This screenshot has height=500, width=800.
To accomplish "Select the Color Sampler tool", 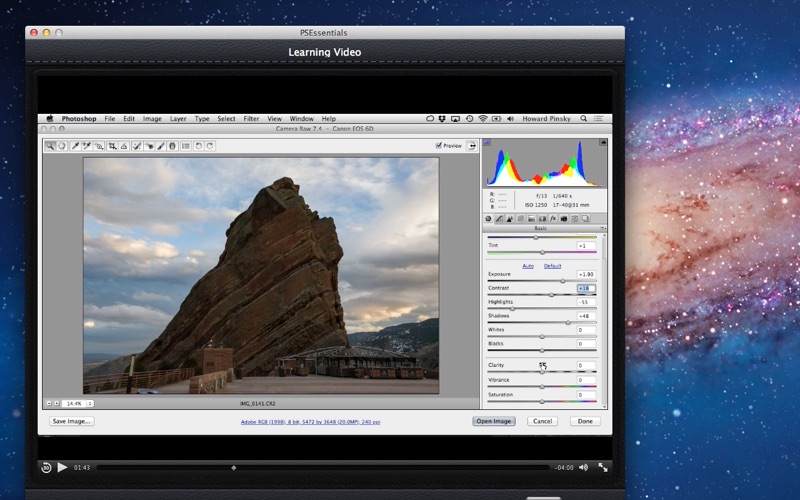I will tap(87, 146).
